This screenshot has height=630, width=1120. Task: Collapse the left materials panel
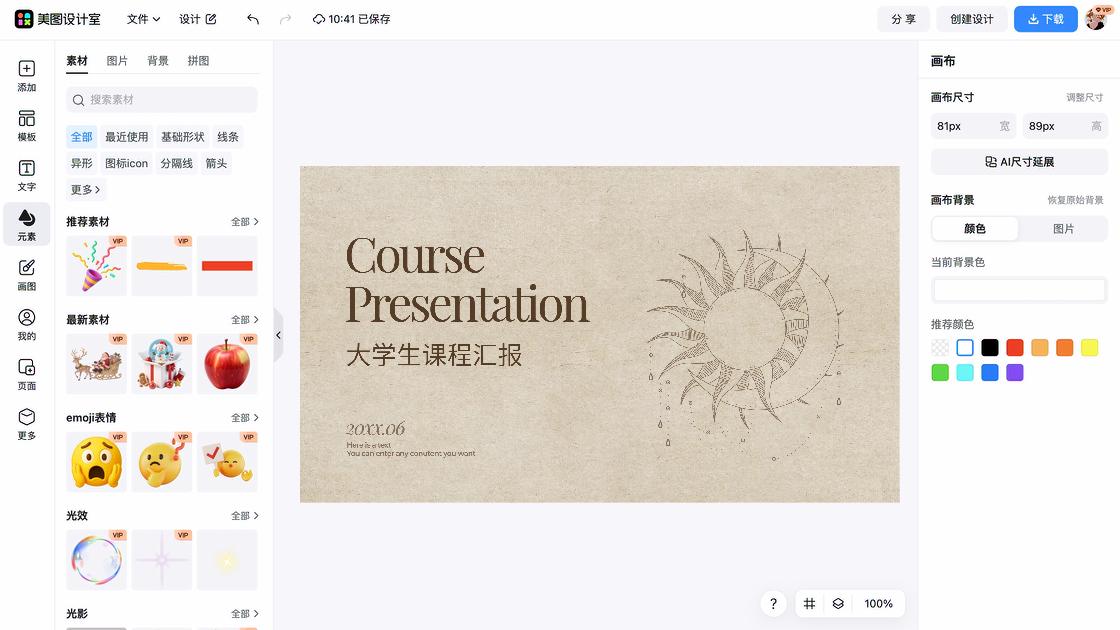point(279,335)
